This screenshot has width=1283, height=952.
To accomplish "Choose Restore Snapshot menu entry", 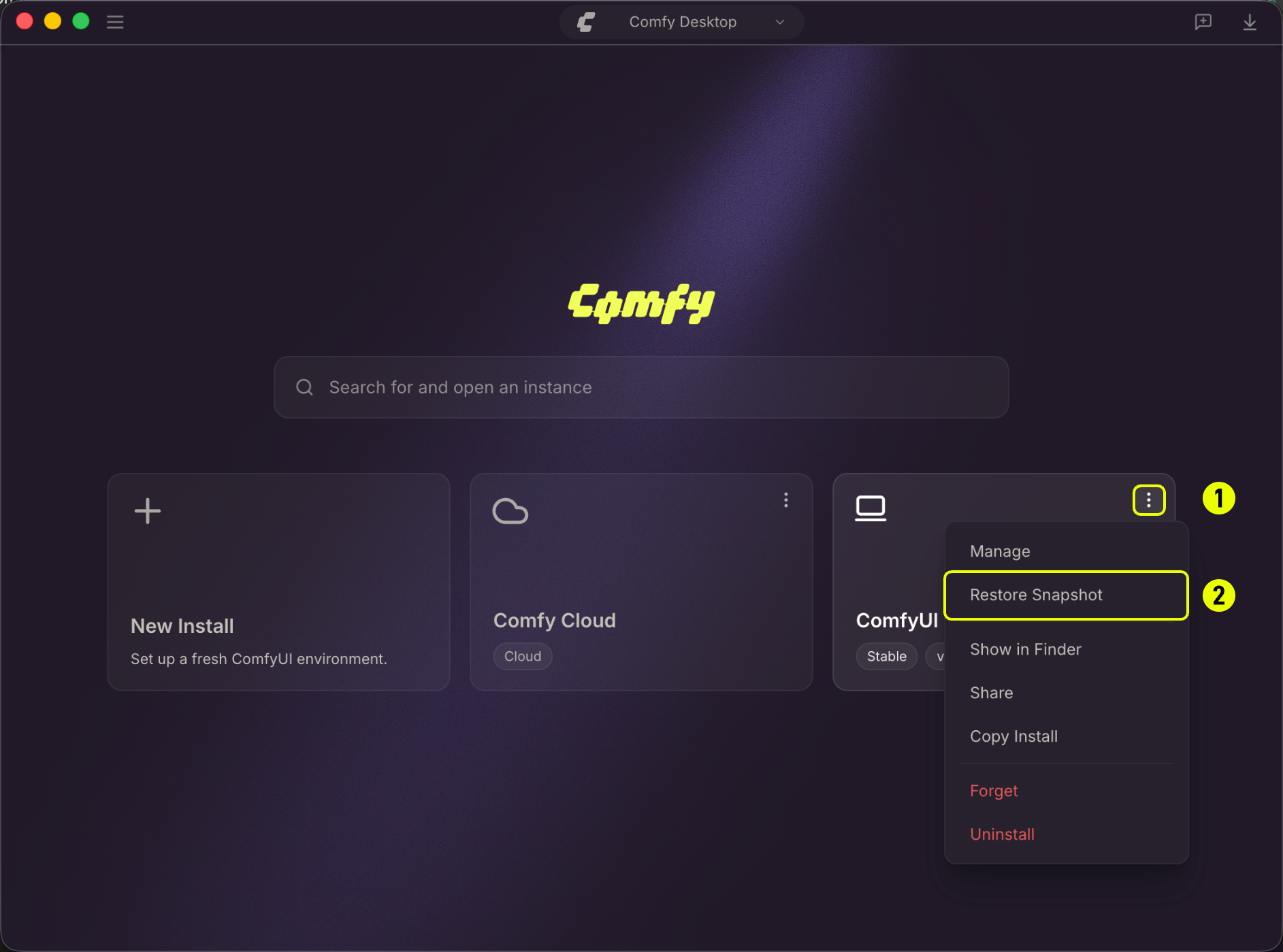I will coord(1067,595).
